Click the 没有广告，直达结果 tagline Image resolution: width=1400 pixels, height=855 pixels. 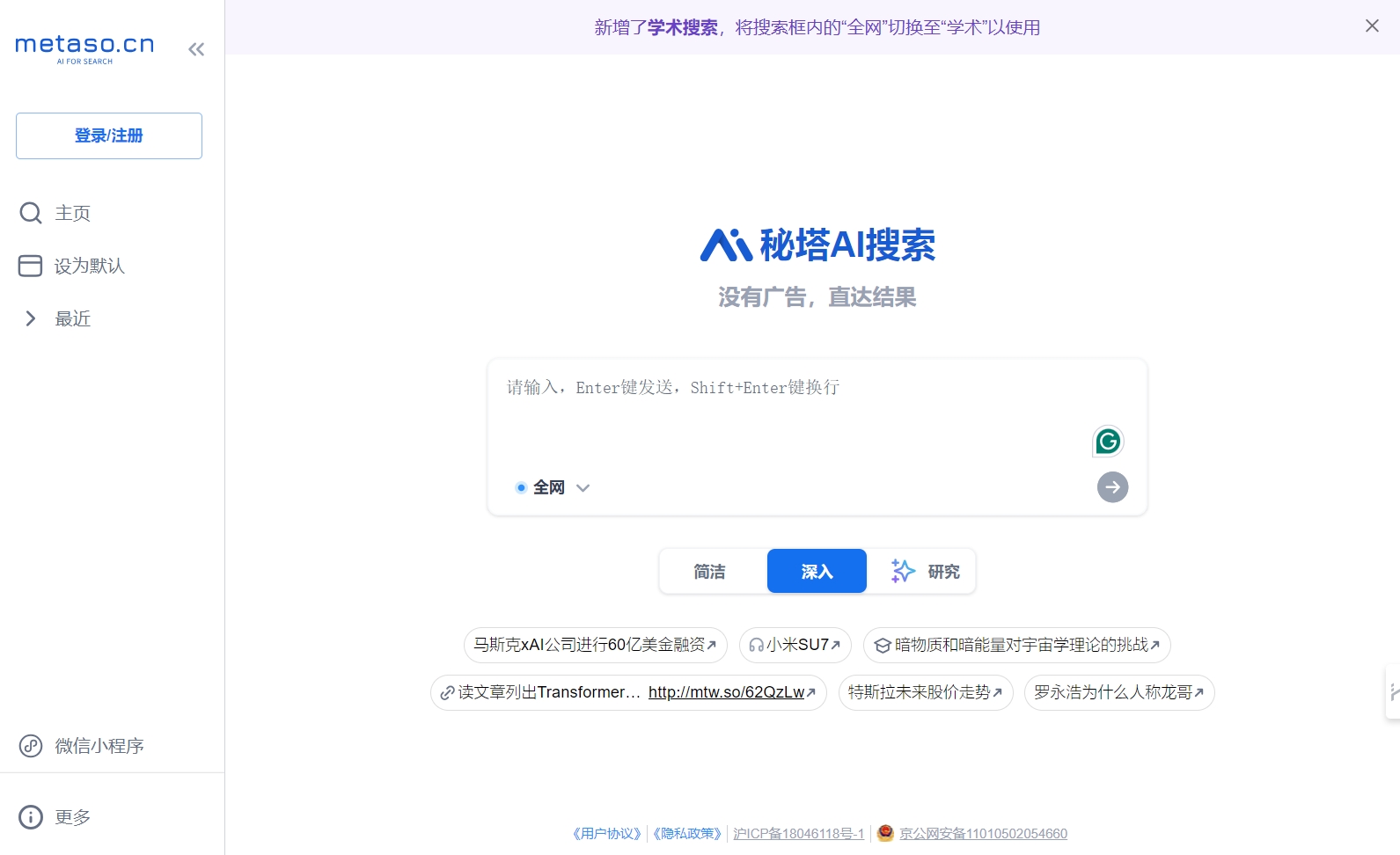(x=817, y=297)
